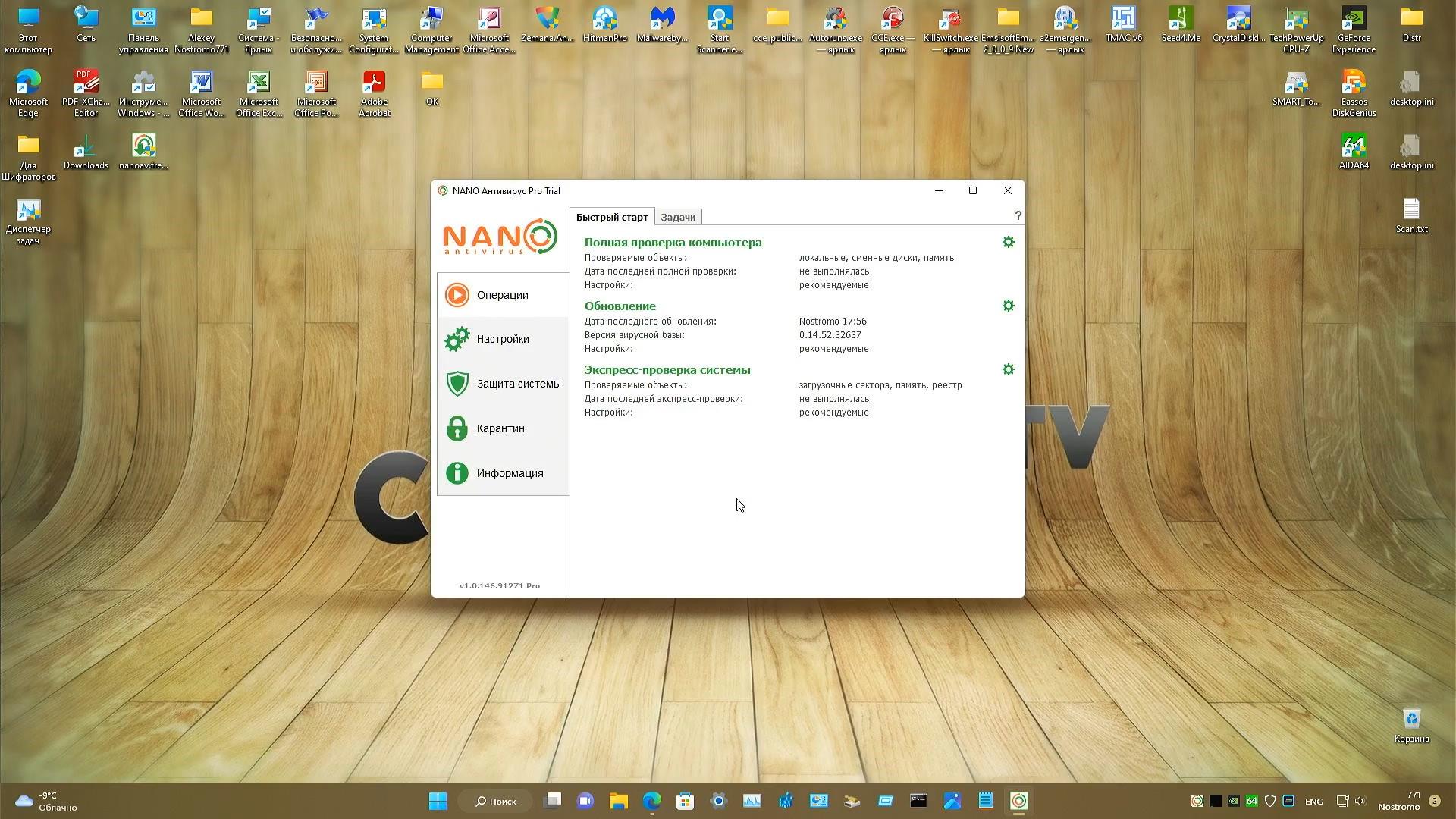The height and width of the screenshot is (819, 1456).
Task: Start Полная проверка компьютера scan link
Action: pyautogui.click(x=673, y=243)
